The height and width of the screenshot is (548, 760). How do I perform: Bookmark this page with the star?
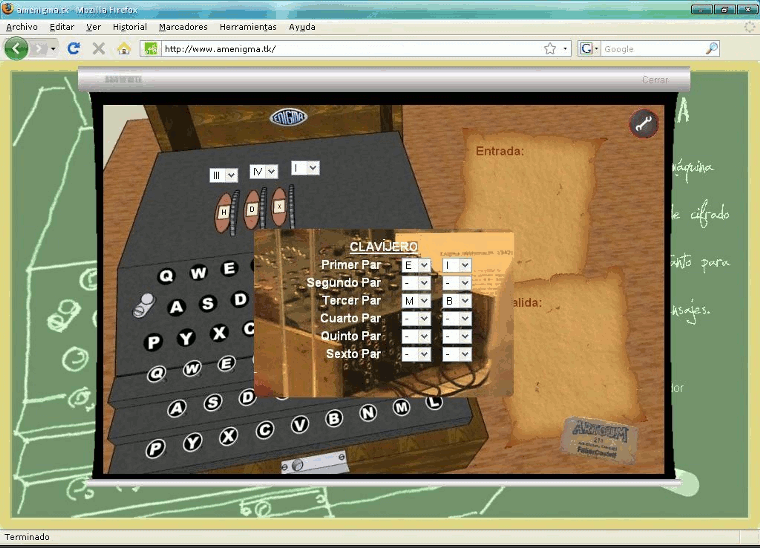coord(550,48)
